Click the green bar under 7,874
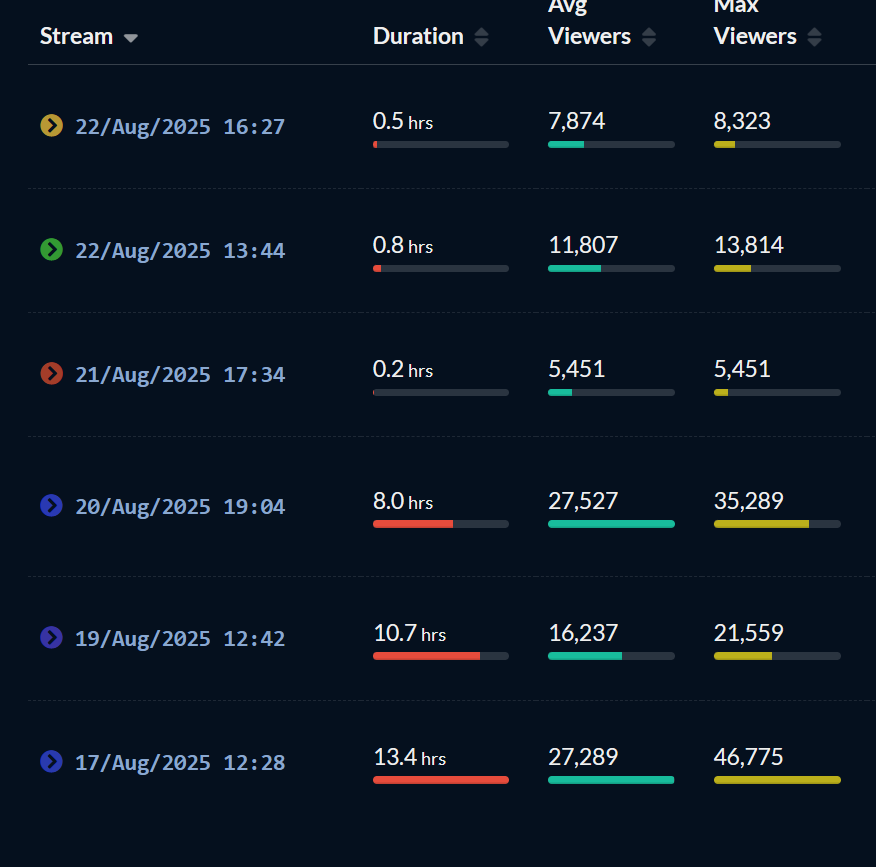 (x=566, y=145)
